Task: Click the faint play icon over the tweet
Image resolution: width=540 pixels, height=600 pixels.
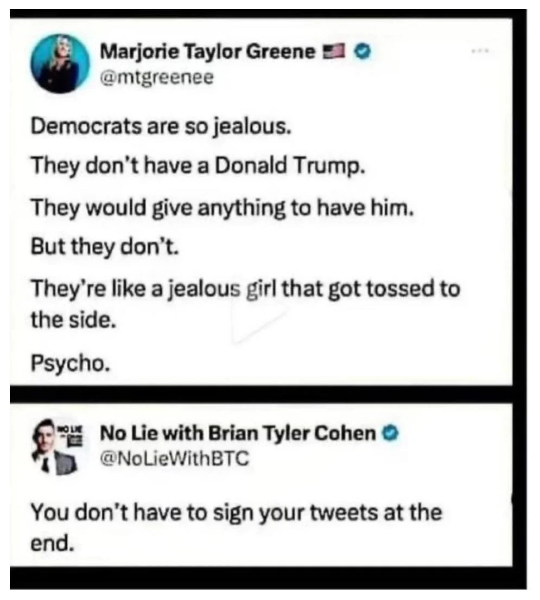Action: pos(257,319)
